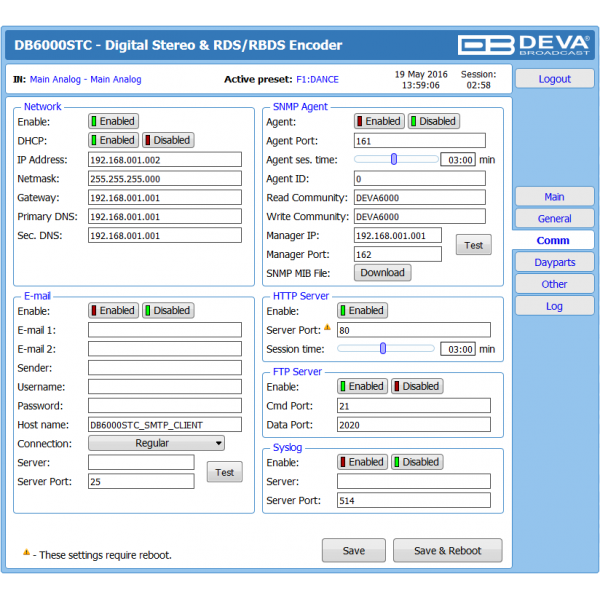Screen dimensions: 600x600
Task: Click the E-mail 1 field
Action: (165, 330)
